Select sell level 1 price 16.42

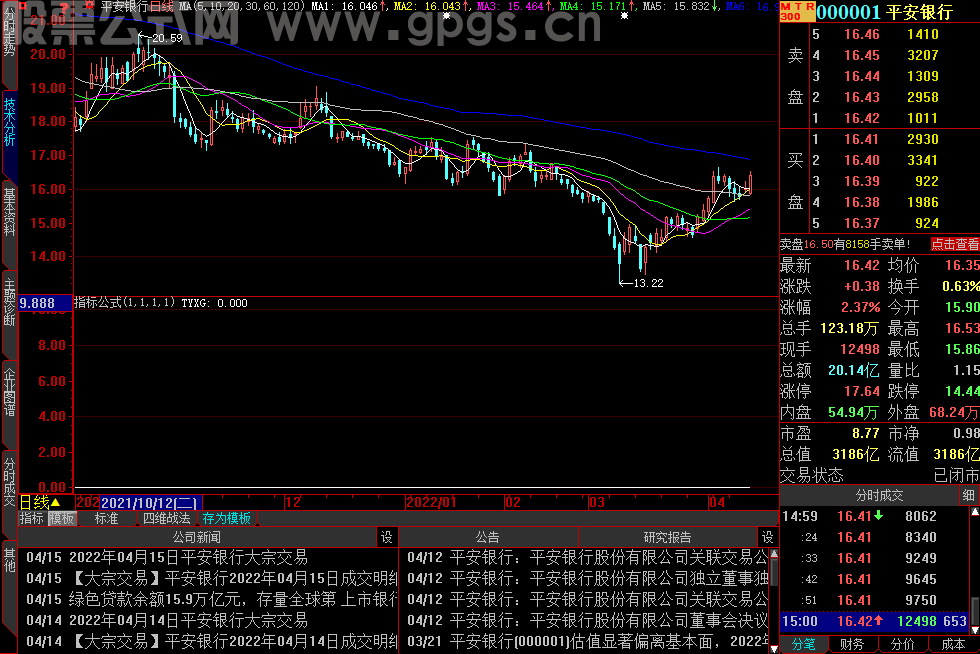862,118
